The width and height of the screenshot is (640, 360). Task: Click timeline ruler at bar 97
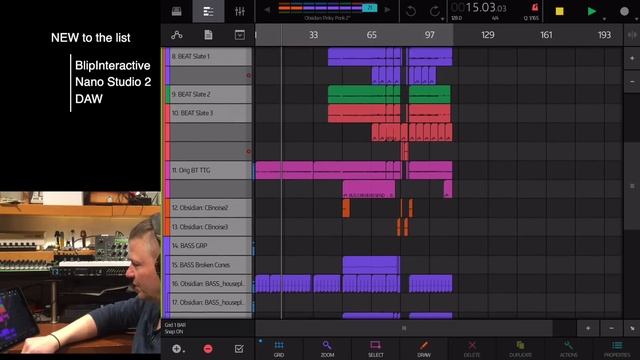[430, 35]
